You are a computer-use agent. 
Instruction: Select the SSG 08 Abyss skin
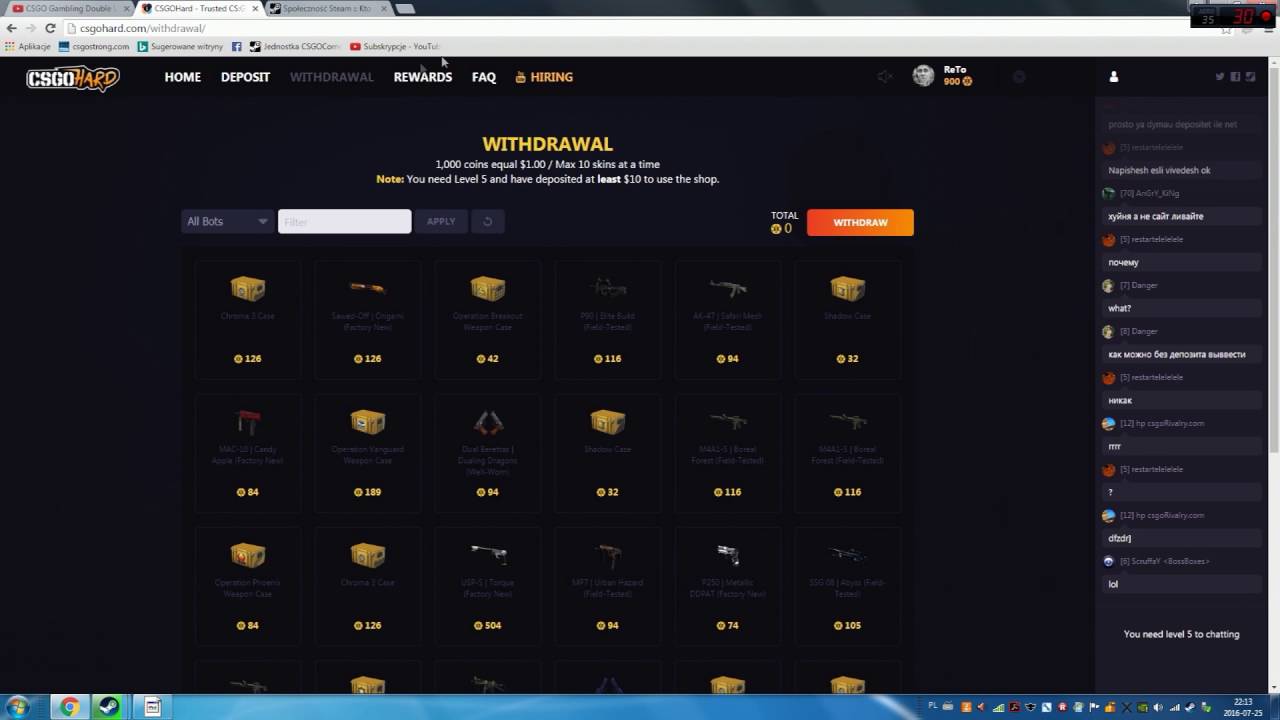click(x=848, y=586)
